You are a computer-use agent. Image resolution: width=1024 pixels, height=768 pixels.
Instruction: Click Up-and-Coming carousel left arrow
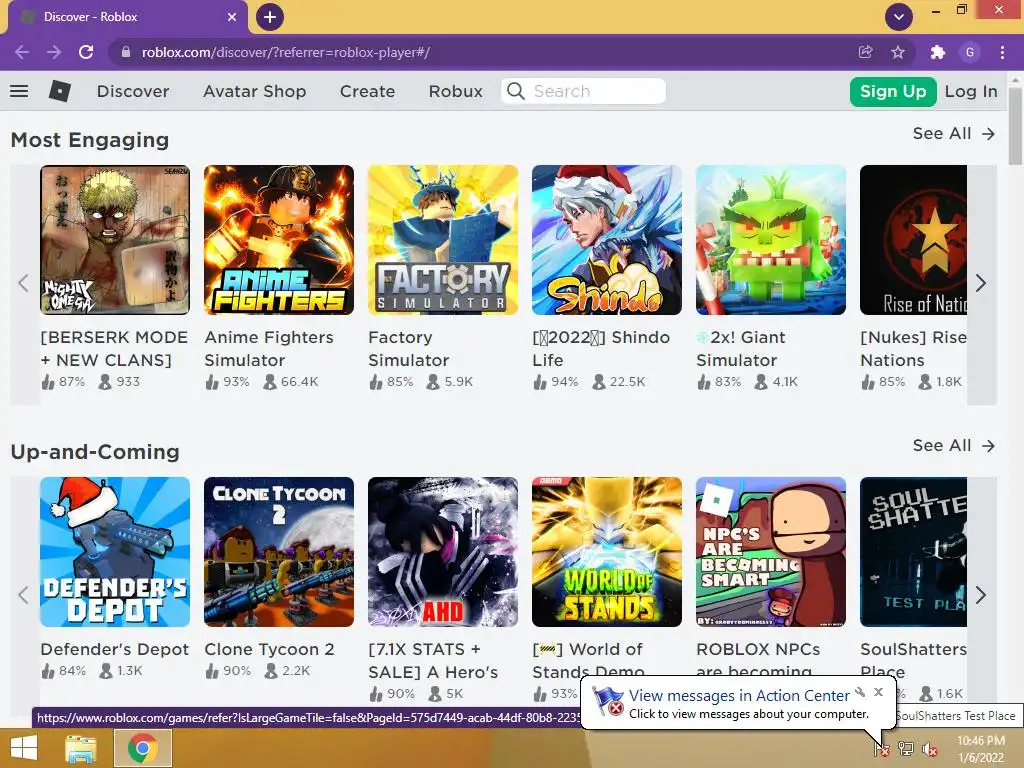coord(24,595)
